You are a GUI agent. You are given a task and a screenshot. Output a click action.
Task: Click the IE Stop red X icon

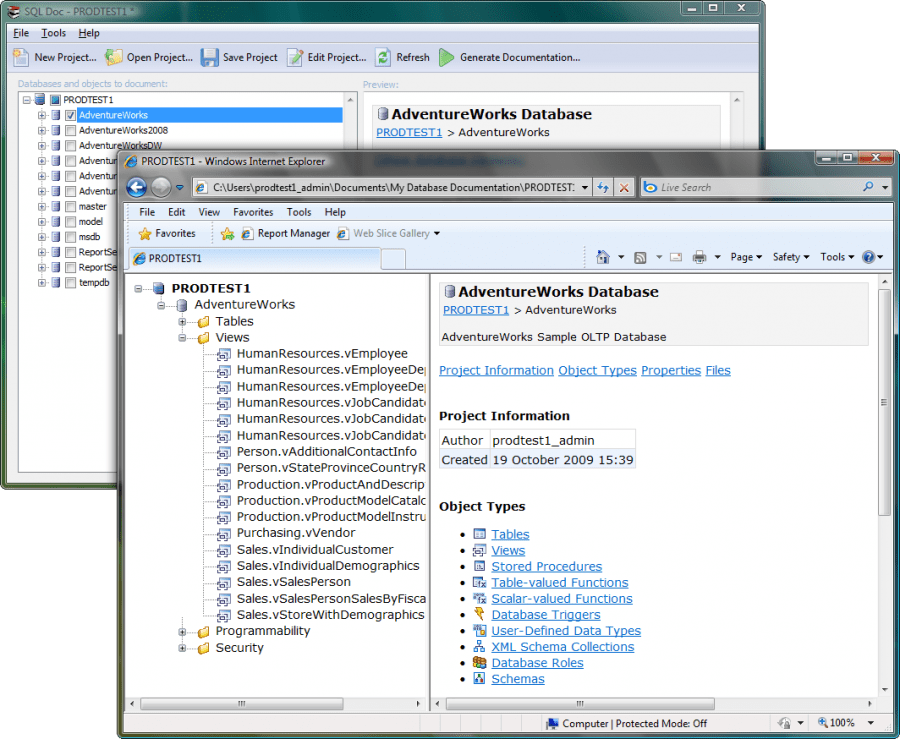[624, 188]
